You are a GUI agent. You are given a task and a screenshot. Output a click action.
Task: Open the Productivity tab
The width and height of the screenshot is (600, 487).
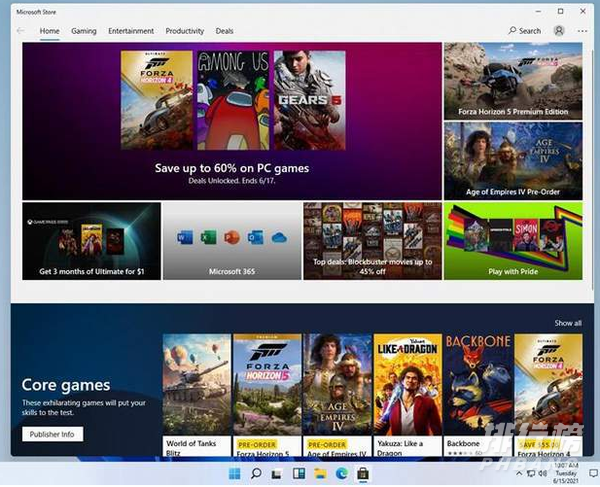[185, 31]
